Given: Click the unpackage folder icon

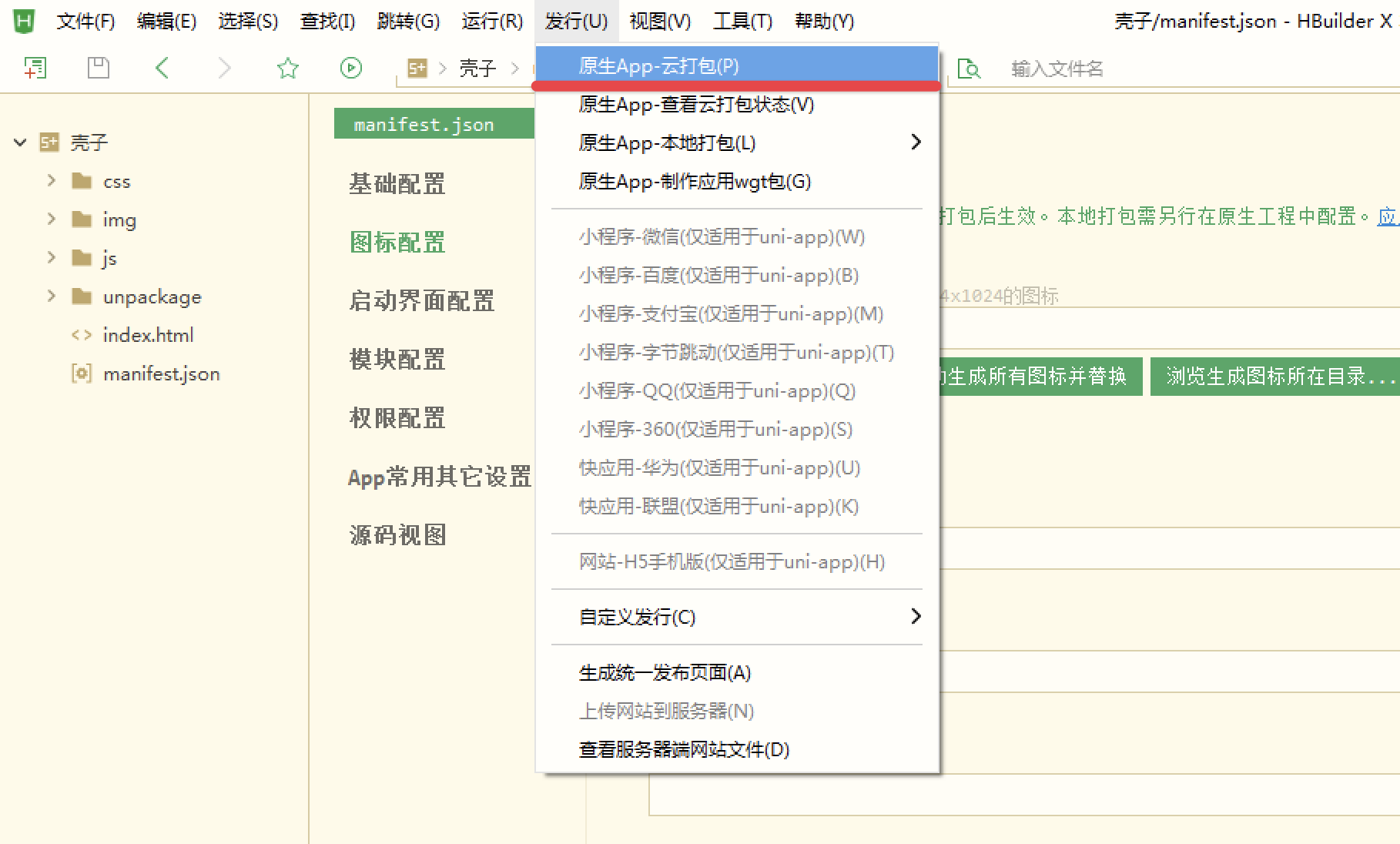Looking at the screenshot, I should click(82, 296).
